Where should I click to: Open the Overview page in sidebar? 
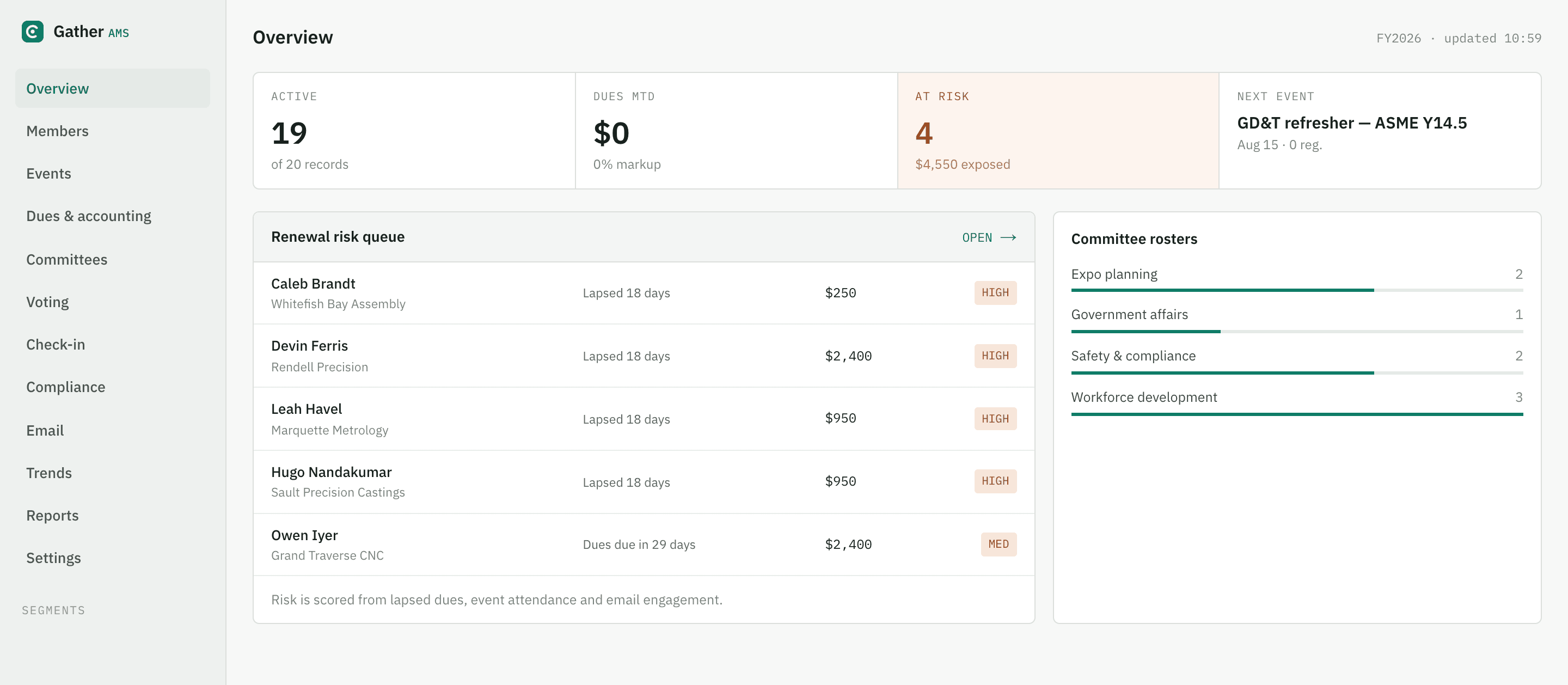pos(113,88)
